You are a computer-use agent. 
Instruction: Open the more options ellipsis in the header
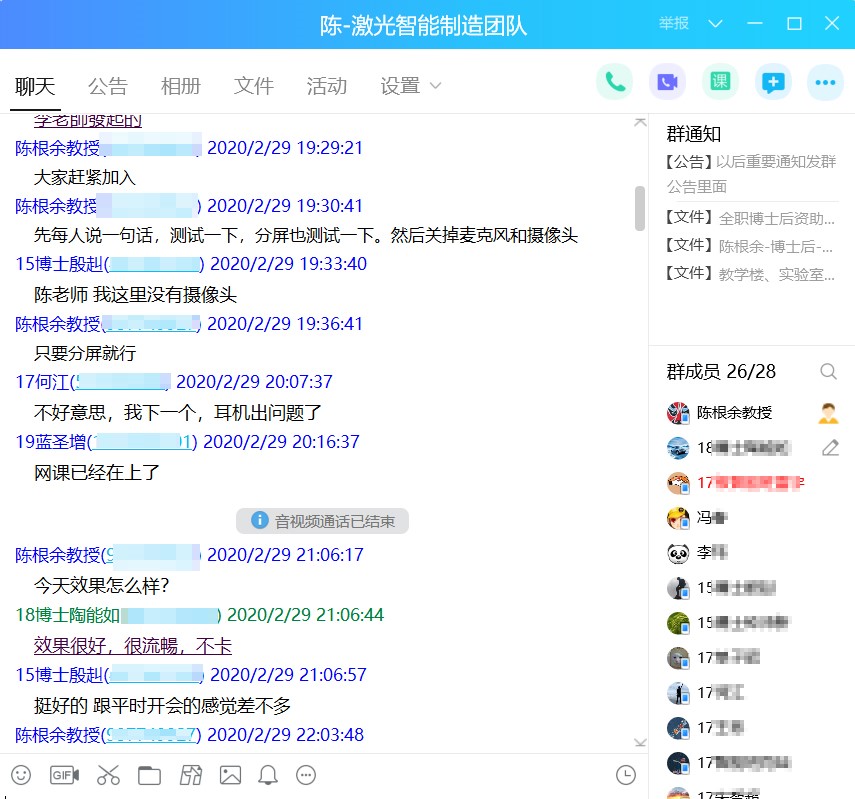[825, 83]
